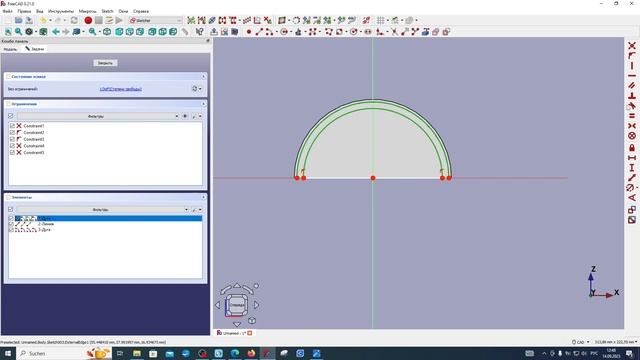
Task: Click the coincident constraint icon in right toolbar
Action: (632, 45)
